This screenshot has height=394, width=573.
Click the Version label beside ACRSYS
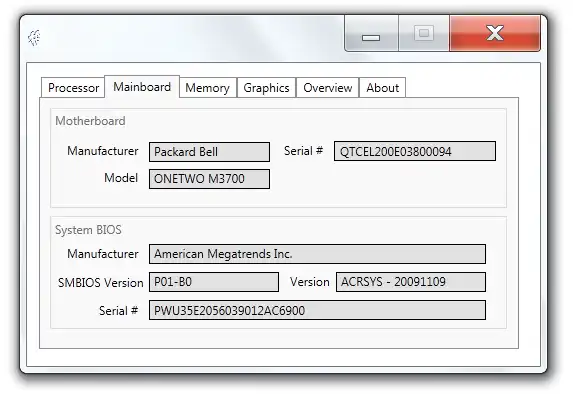(x=310, y=282)
